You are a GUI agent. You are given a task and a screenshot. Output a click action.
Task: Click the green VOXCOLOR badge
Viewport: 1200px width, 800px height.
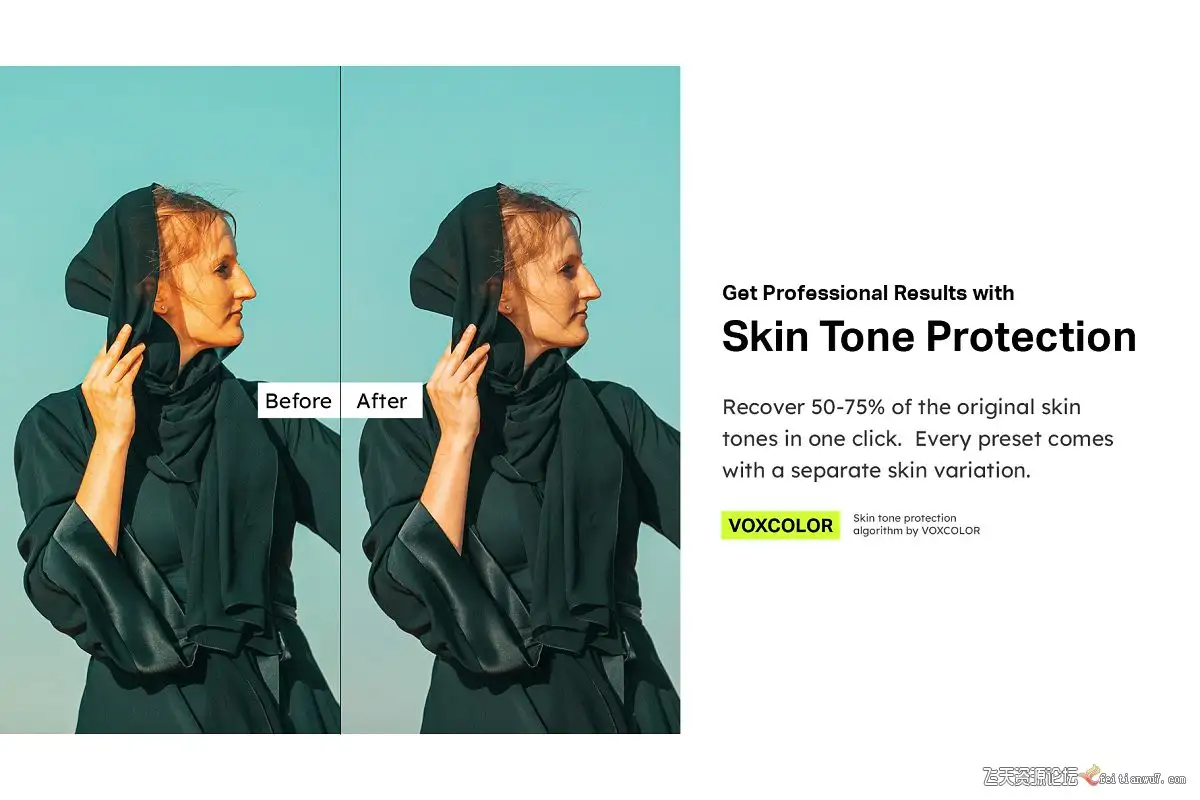(x=780, y=525)
